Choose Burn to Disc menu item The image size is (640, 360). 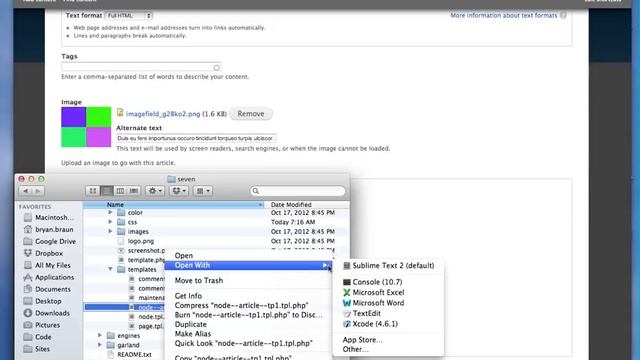[248, 315]
